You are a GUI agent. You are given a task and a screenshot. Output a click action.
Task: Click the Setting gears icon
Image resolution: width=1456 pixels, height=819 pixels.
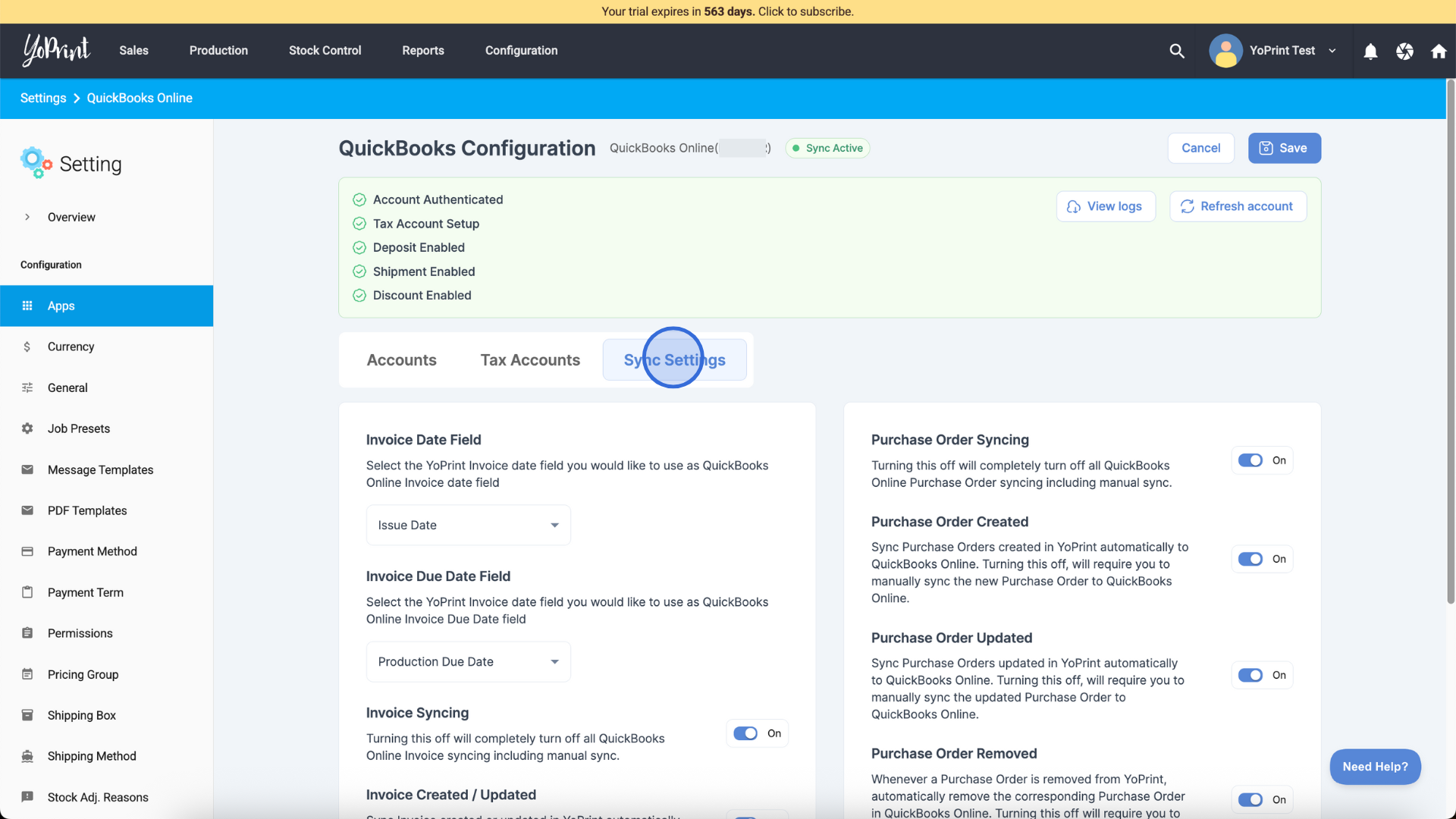click(36, 163)
